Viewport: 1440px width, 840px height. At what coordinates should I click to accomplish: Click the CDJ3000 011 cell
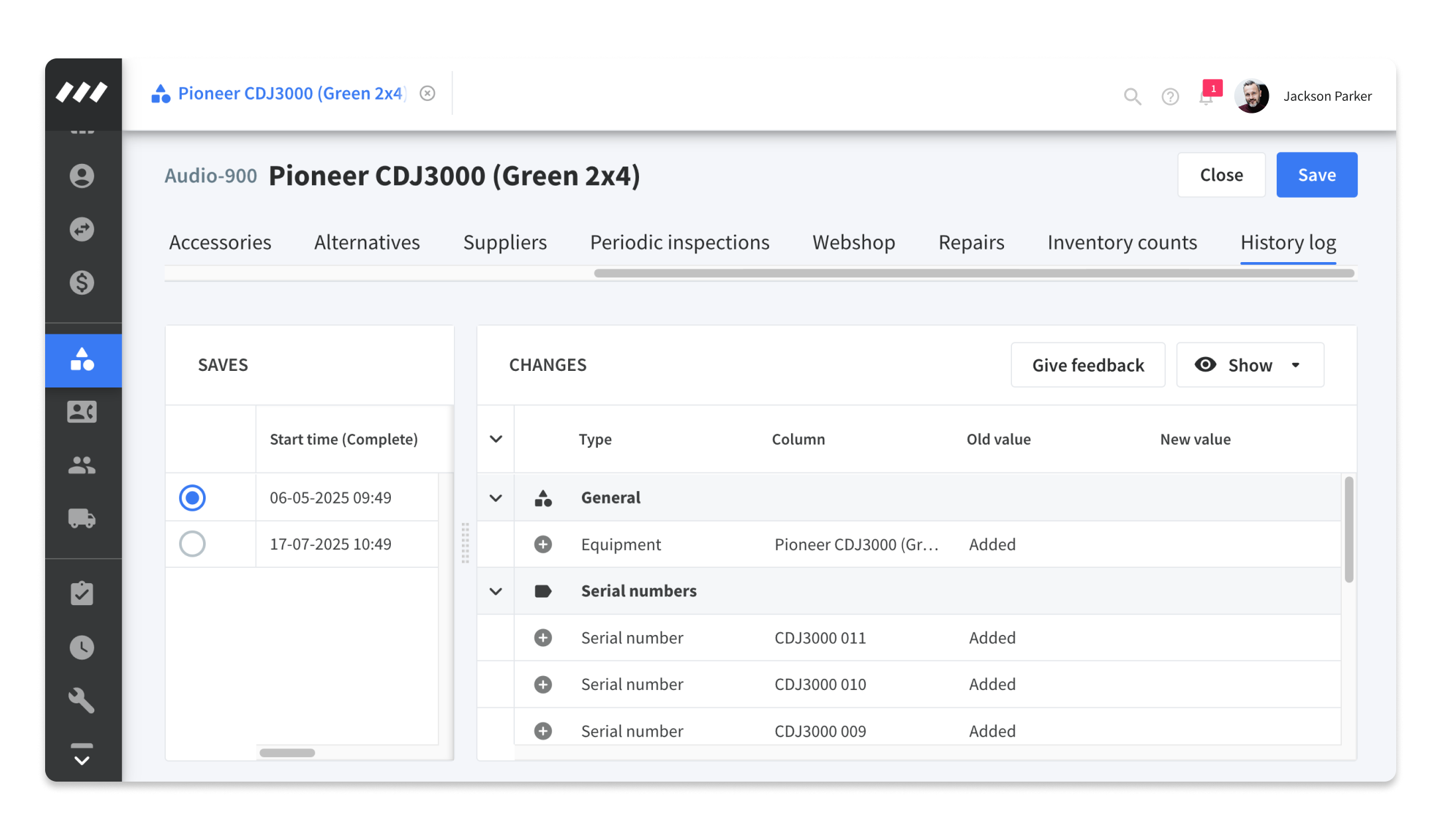[x=820, y=638]
